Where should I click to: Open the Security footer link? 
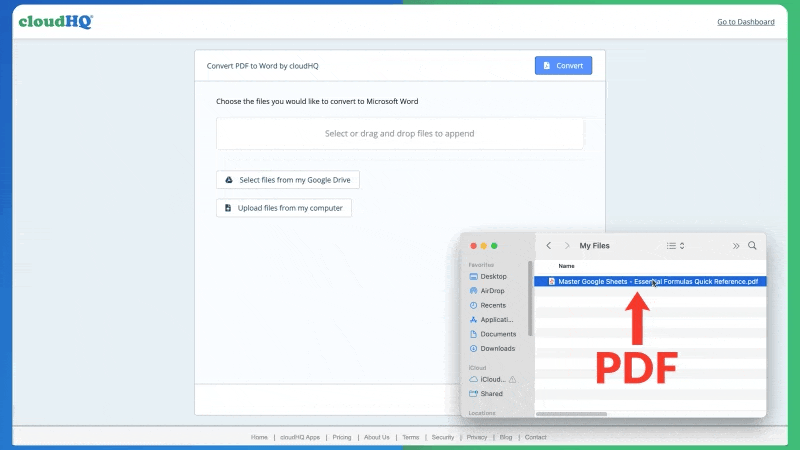(443, 437)
